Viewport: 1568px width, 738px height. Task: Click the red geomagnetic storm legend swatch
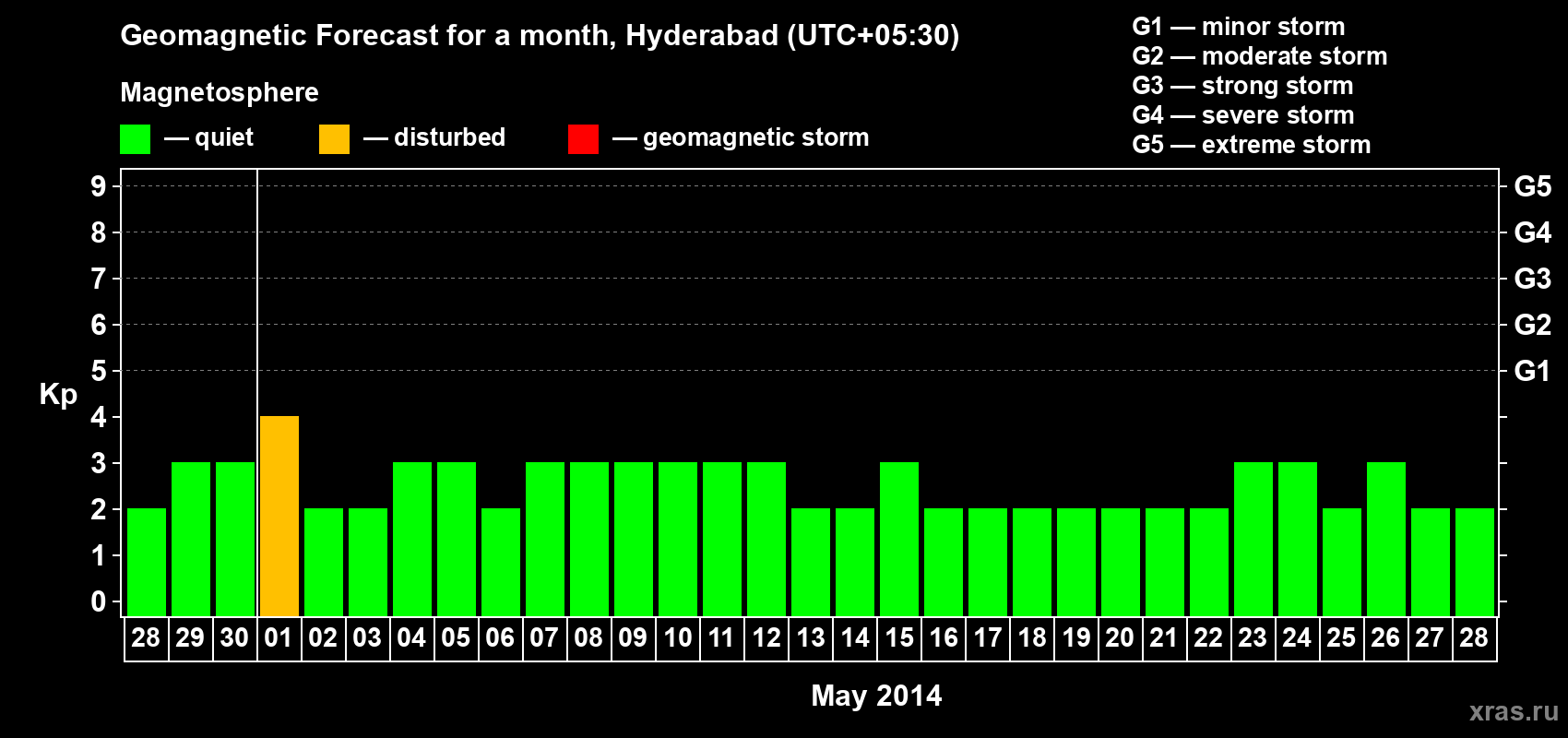tap(583, 139)
